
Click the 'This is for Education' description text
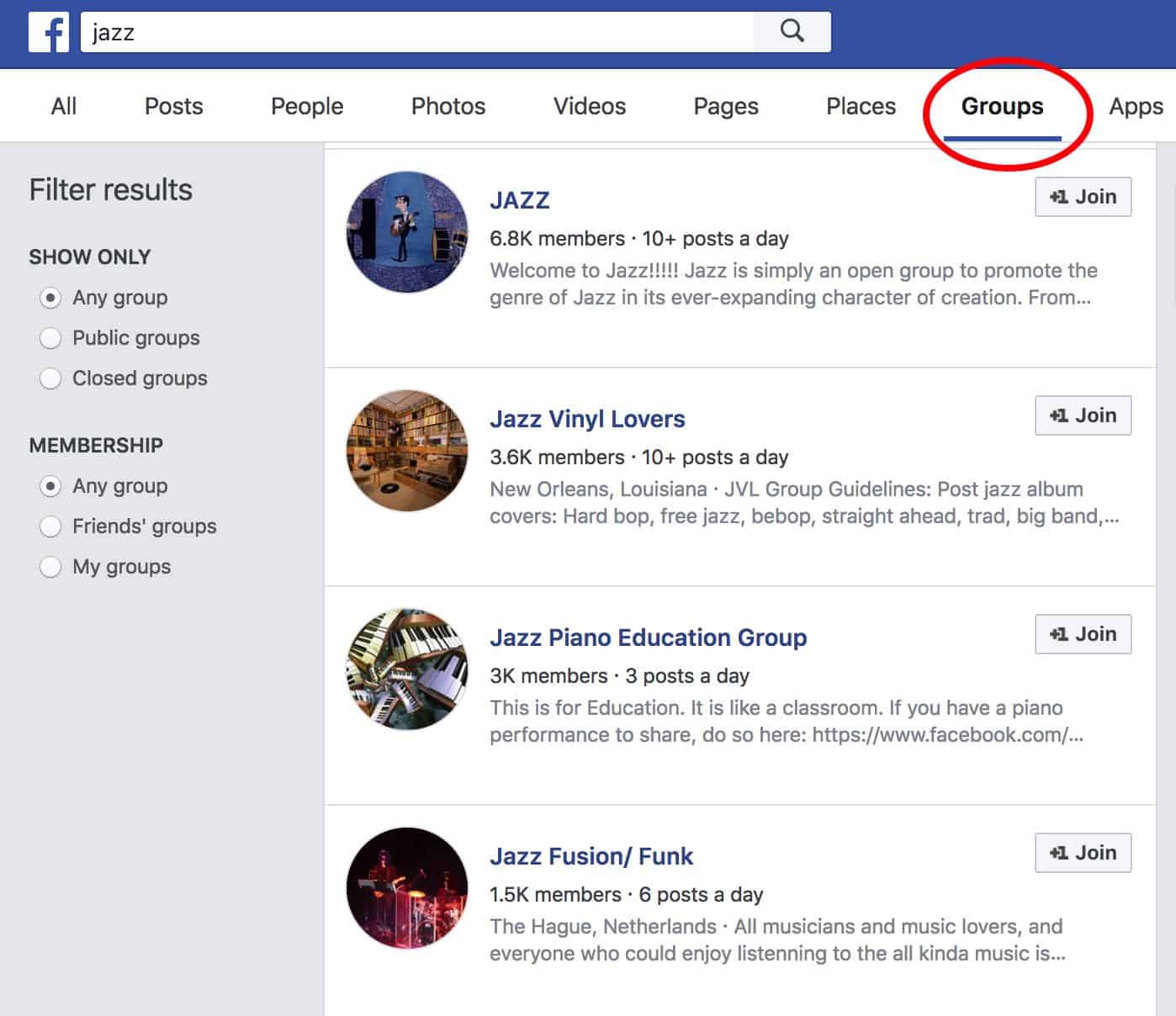coord(787,722)
